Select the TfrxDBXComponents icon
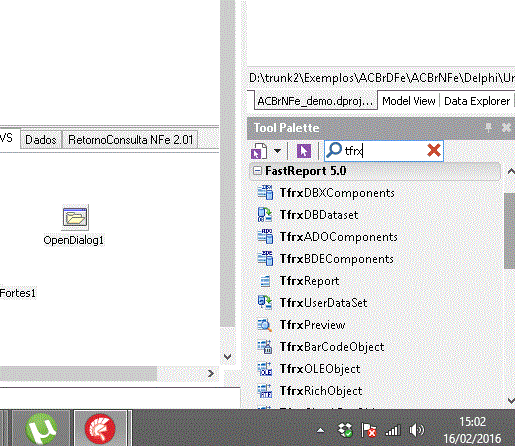 pos(265,193)
